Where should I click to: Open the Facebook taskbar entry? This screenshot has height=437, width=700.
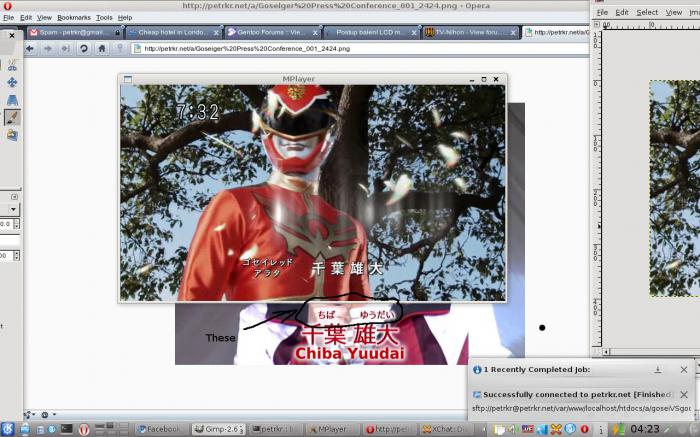click(162, 429)
